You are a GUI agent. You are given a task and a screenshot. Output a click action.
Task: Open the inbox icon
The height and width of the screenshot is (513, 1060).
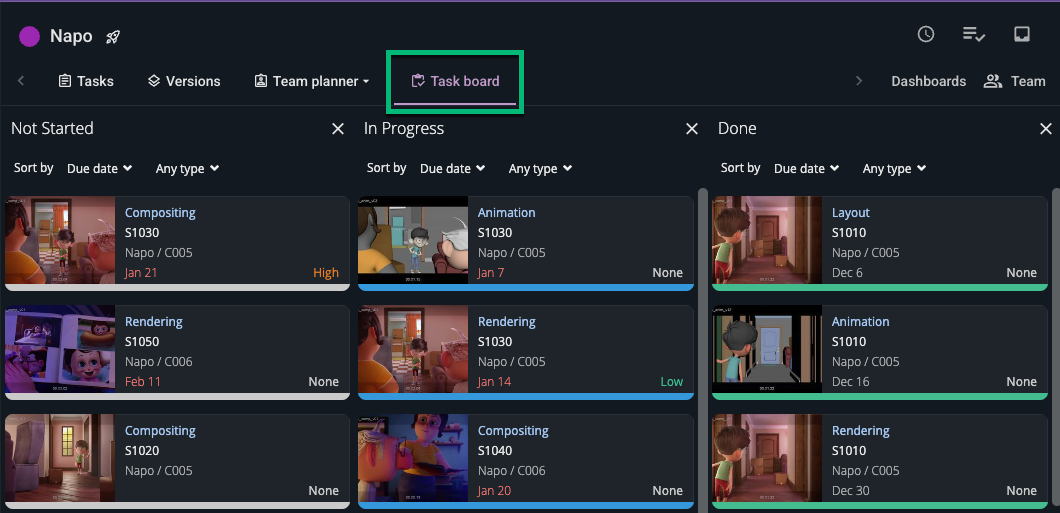1021,34
